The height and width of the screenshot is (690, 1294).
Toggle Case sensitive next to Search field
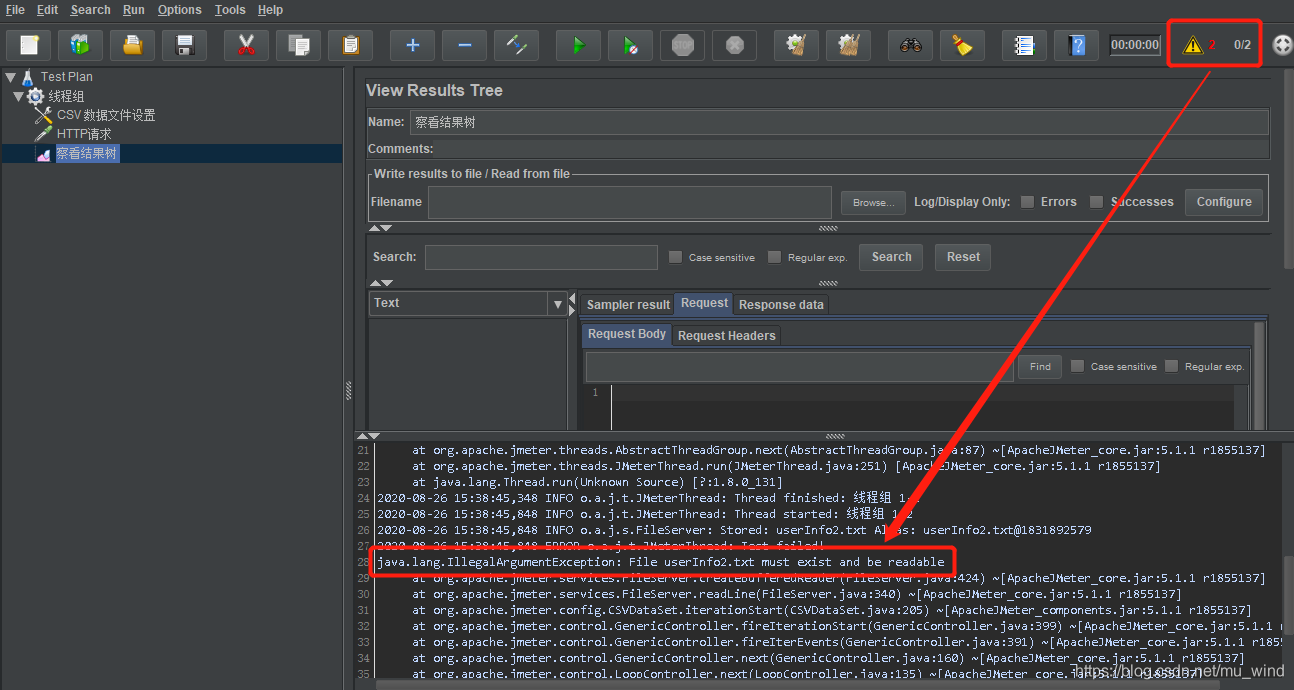pos(675,257)
